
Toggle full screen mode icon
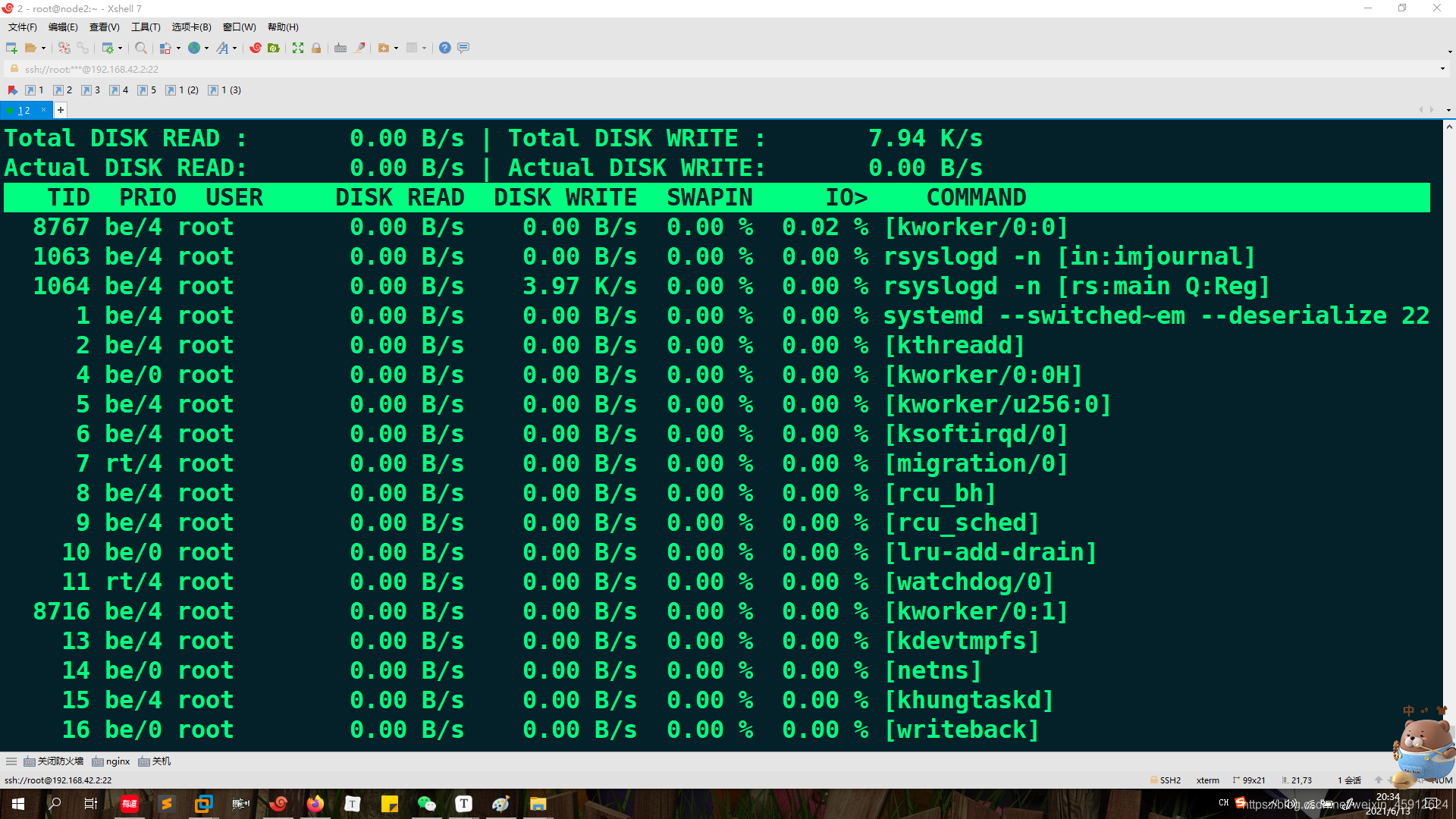tap(298, 48)
